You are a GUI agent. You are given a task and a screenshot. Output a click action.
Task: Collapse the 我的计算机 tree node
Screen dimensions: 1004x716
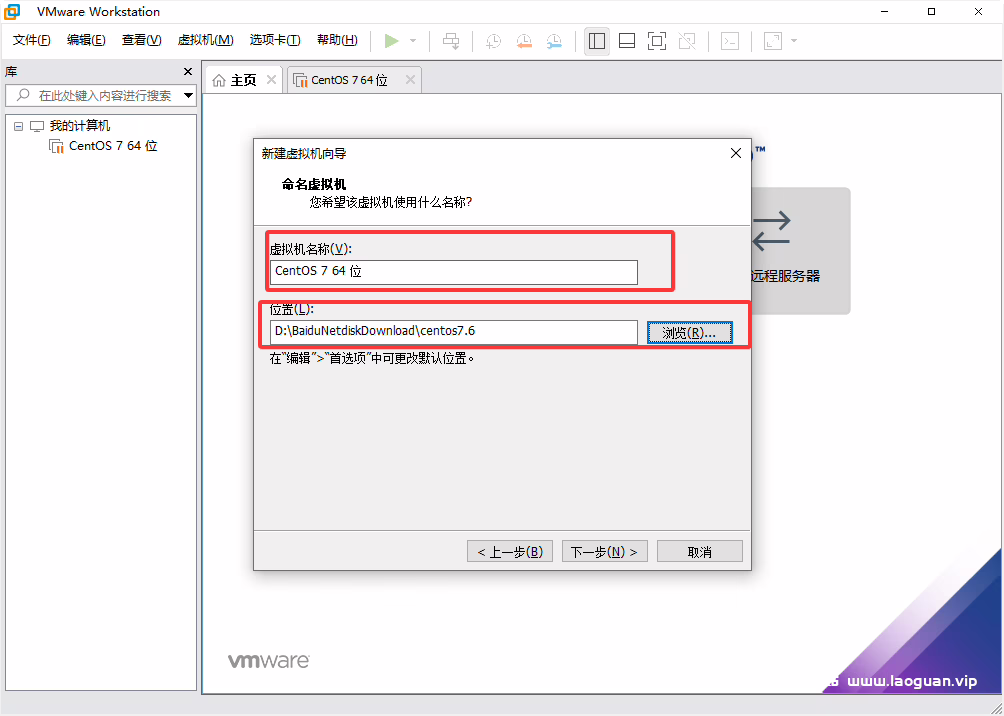click(17, 125)
